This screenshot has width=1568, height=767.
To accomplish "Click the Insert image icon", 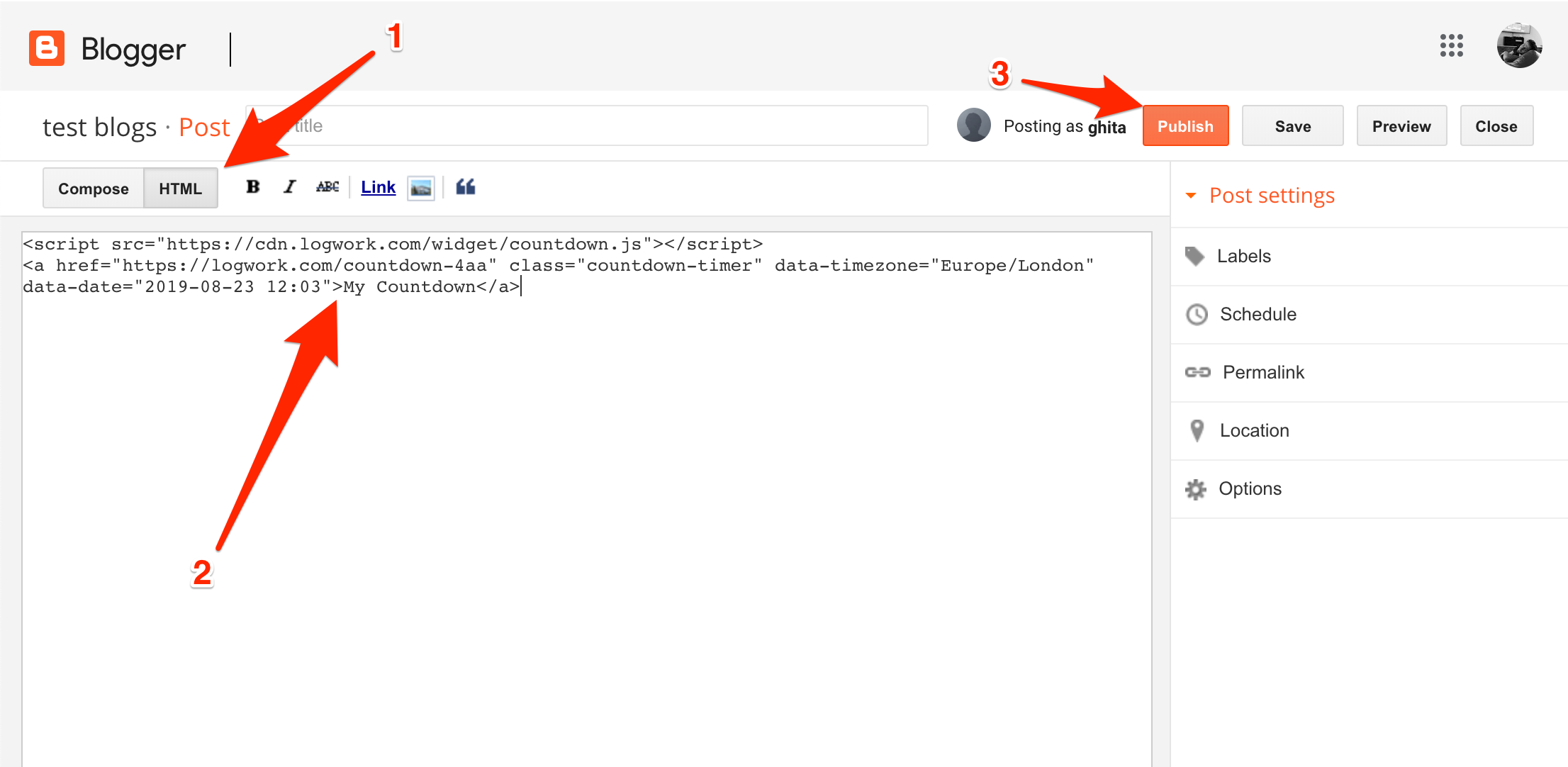I will pos(421,188).
